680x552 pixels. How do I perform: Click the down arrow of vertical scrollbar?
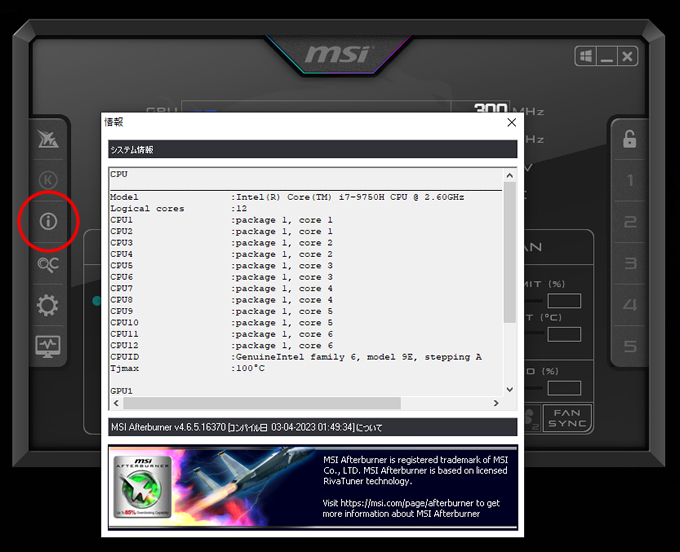point(510,389)
